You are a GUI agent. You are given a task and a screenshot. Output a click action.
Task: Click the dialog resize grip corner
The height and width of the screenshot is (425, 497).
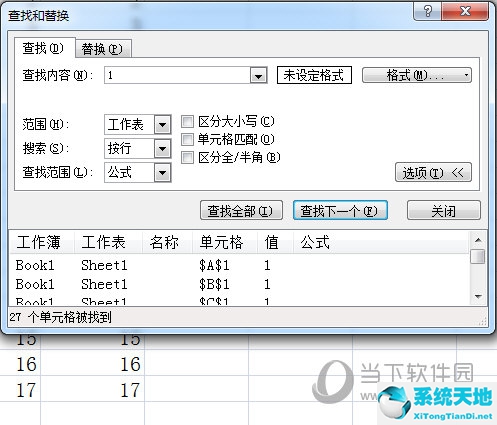pyautogui.click(x=482, y=322)
